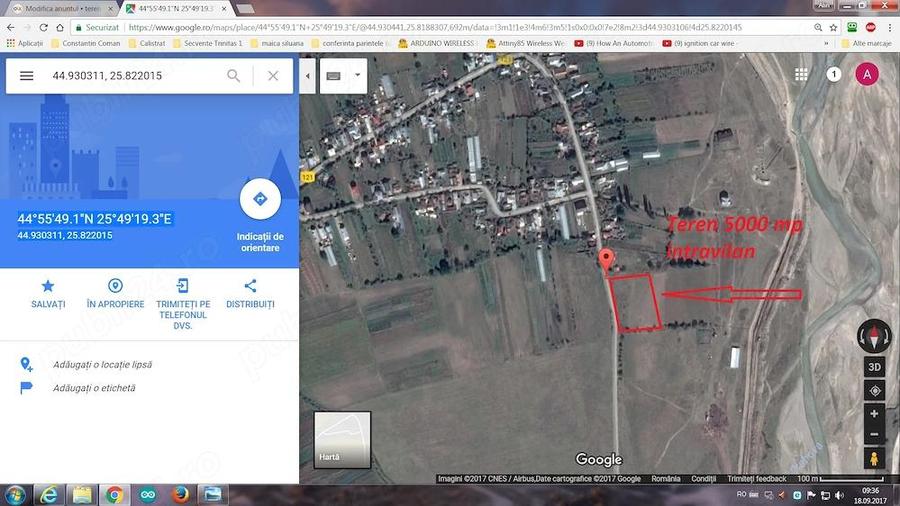
Task: Click the România link in map footer
Action: point(666,478)
